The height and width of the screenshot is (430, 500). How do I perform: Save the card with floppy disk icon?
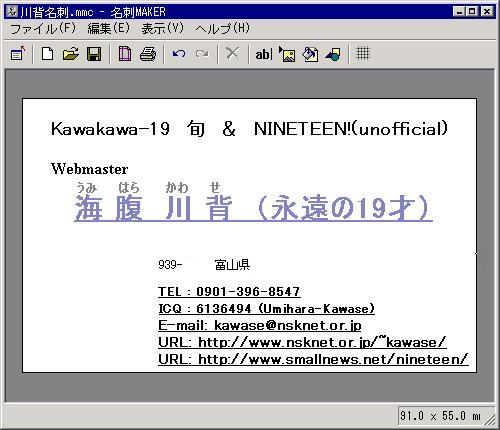[x=94, y=53]
